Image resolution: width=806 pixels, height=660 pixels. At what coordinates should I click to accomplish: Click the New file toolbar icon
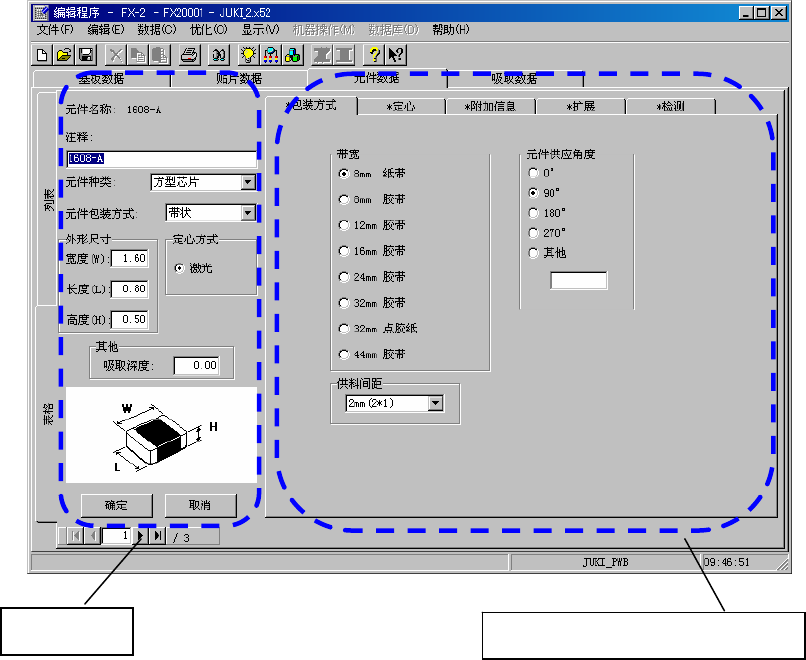[42, 55]
